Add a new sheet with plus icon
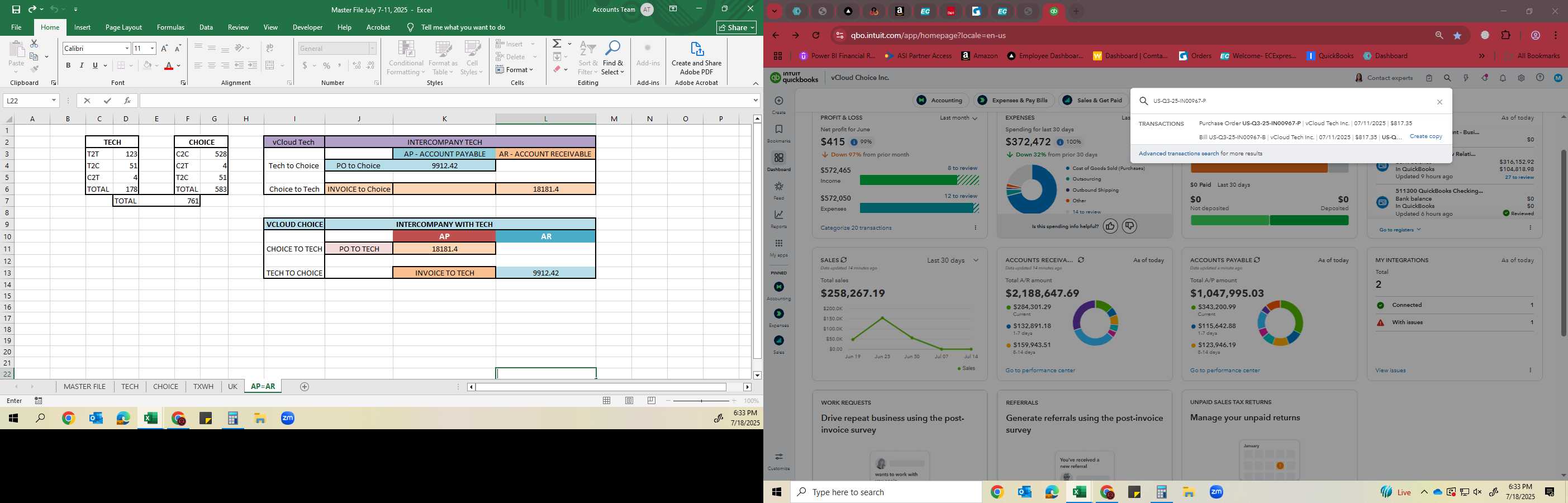The width and height of the screenshot is (1568, 503). pos(305,387)
